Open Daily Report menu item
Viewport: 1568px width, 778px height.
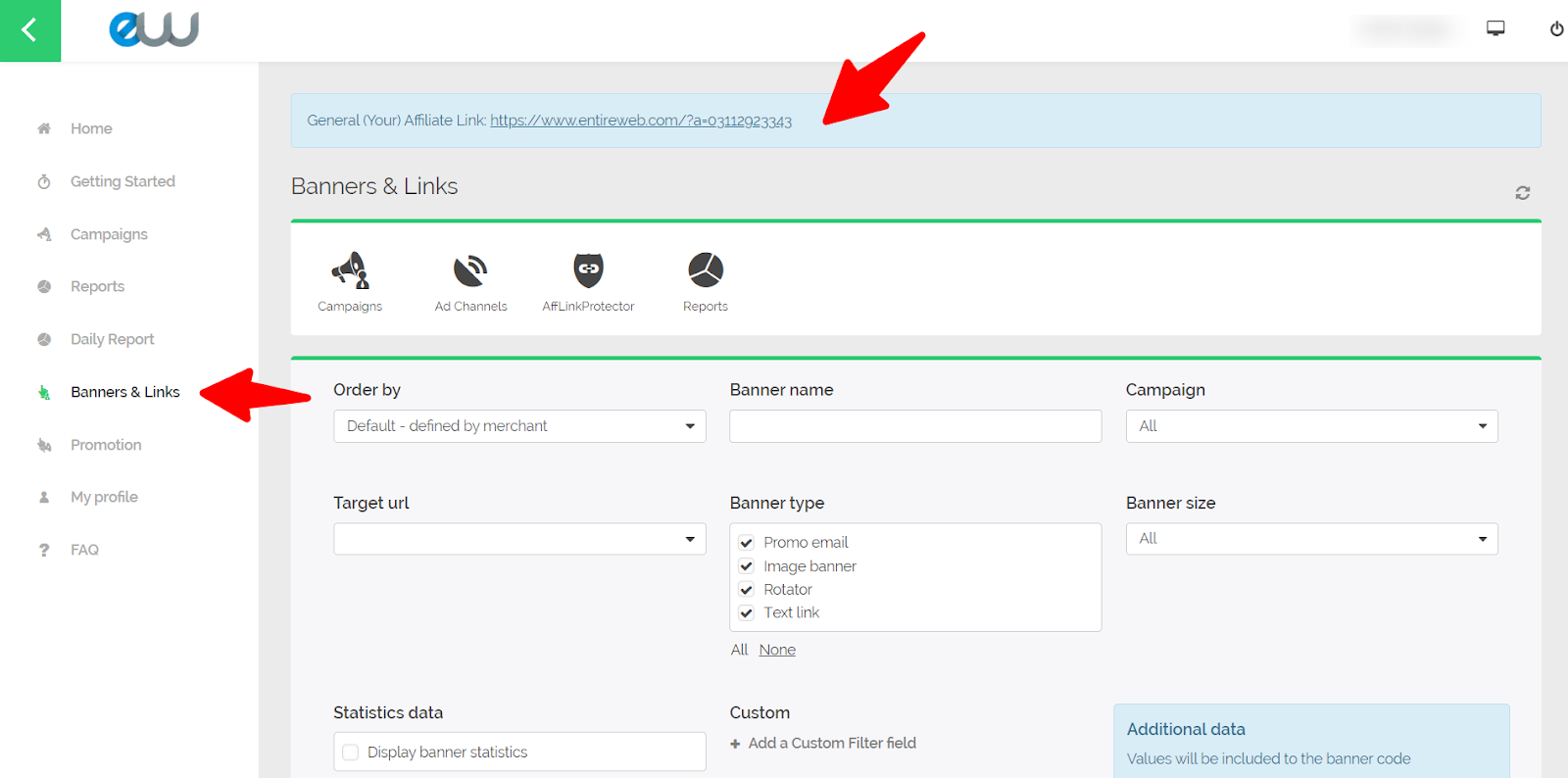pyautogui.click(x=112, y=339)
